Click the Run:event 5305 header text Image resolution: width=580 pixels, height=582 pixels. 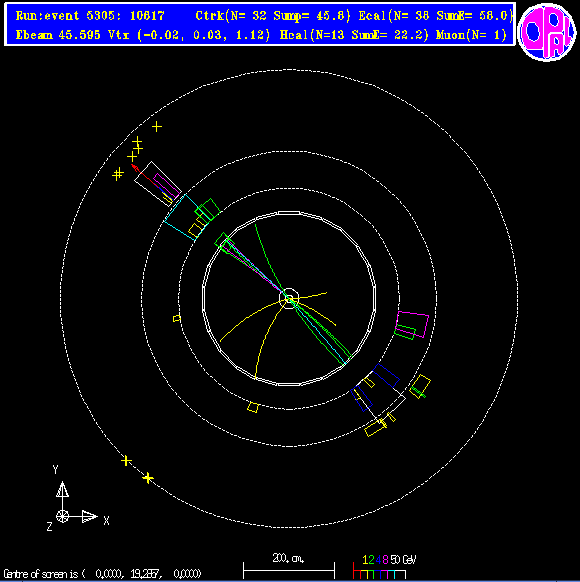(90, 16)
